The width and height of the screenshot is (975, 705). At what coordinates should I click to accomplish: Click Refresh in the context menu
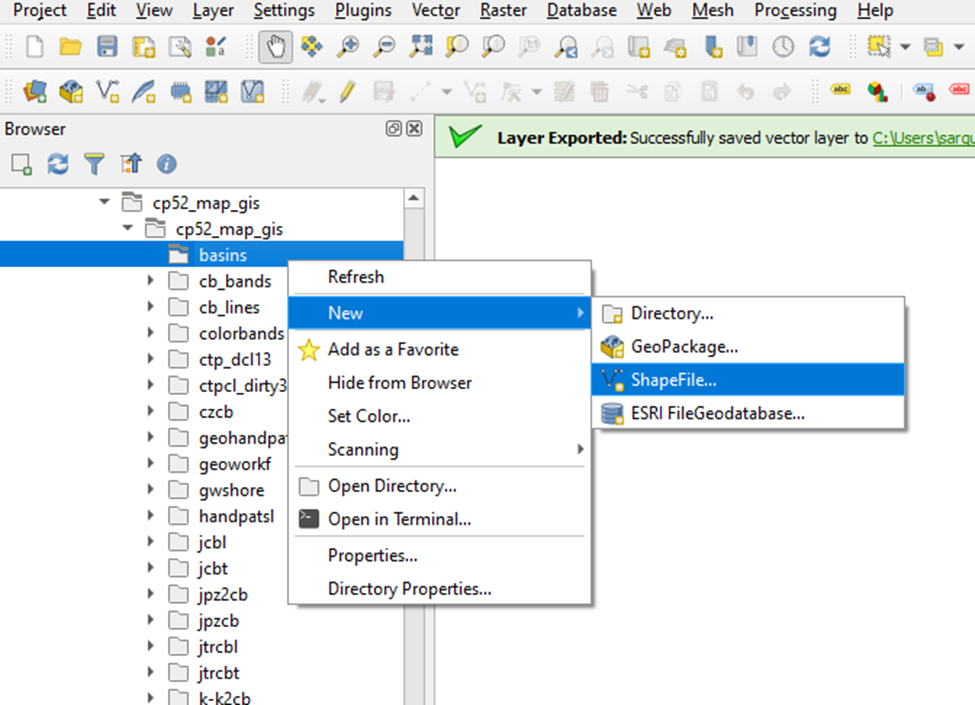(x=440, y=277)
